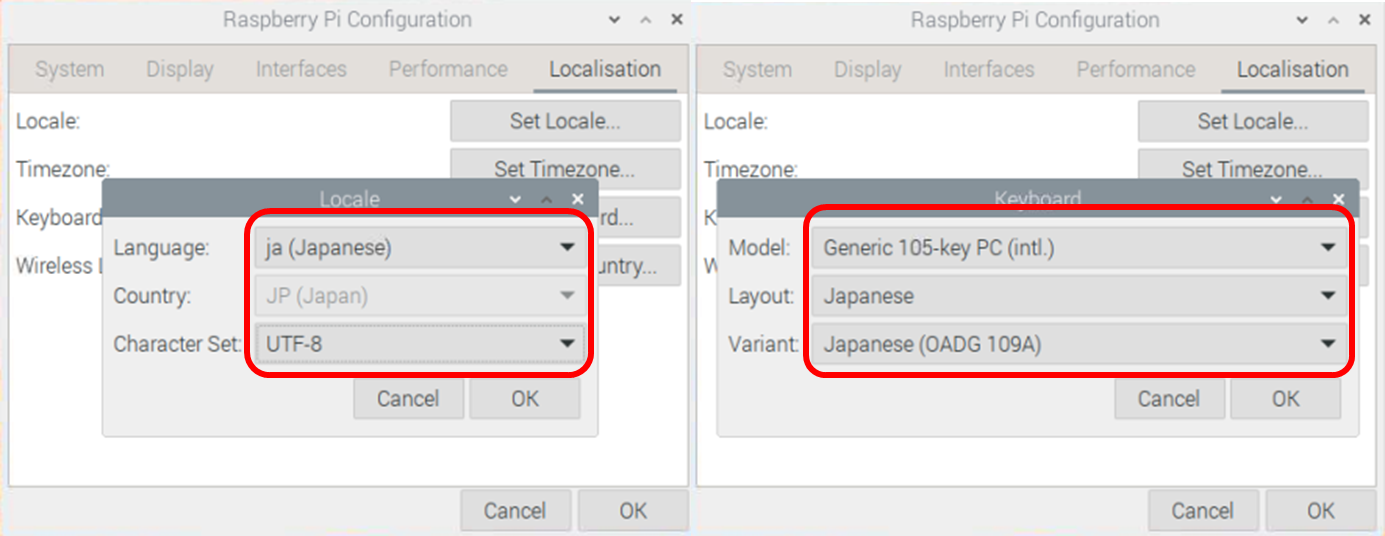Switch to System tab in left window

click(69, 69)
